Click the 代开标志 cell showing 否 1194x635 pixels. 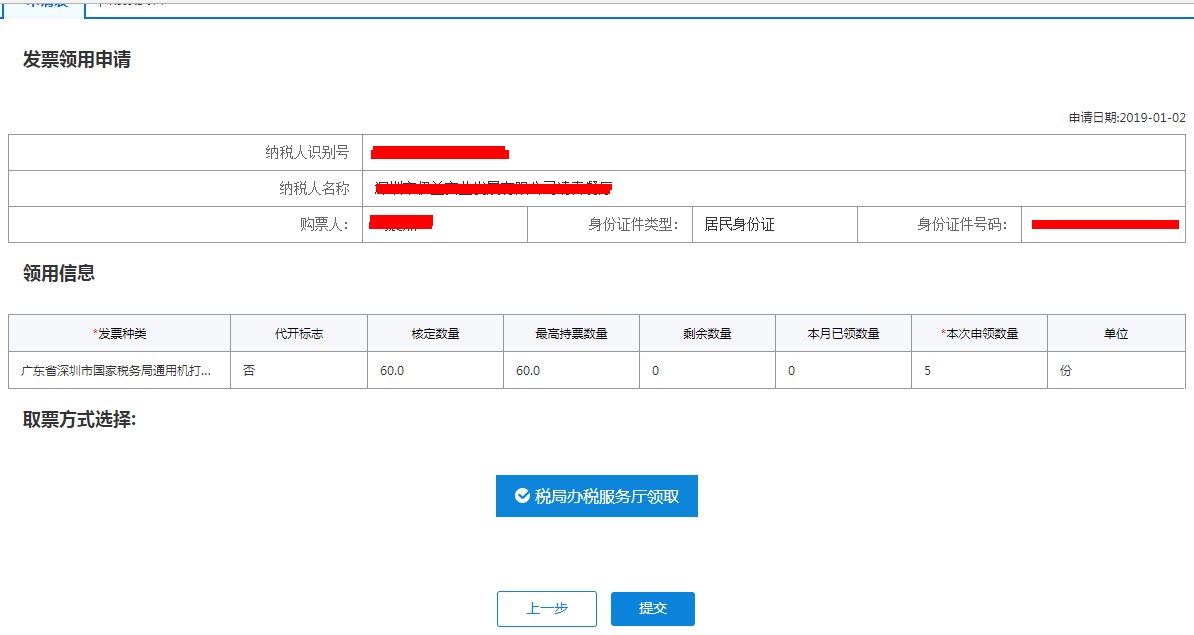point(296,369)
